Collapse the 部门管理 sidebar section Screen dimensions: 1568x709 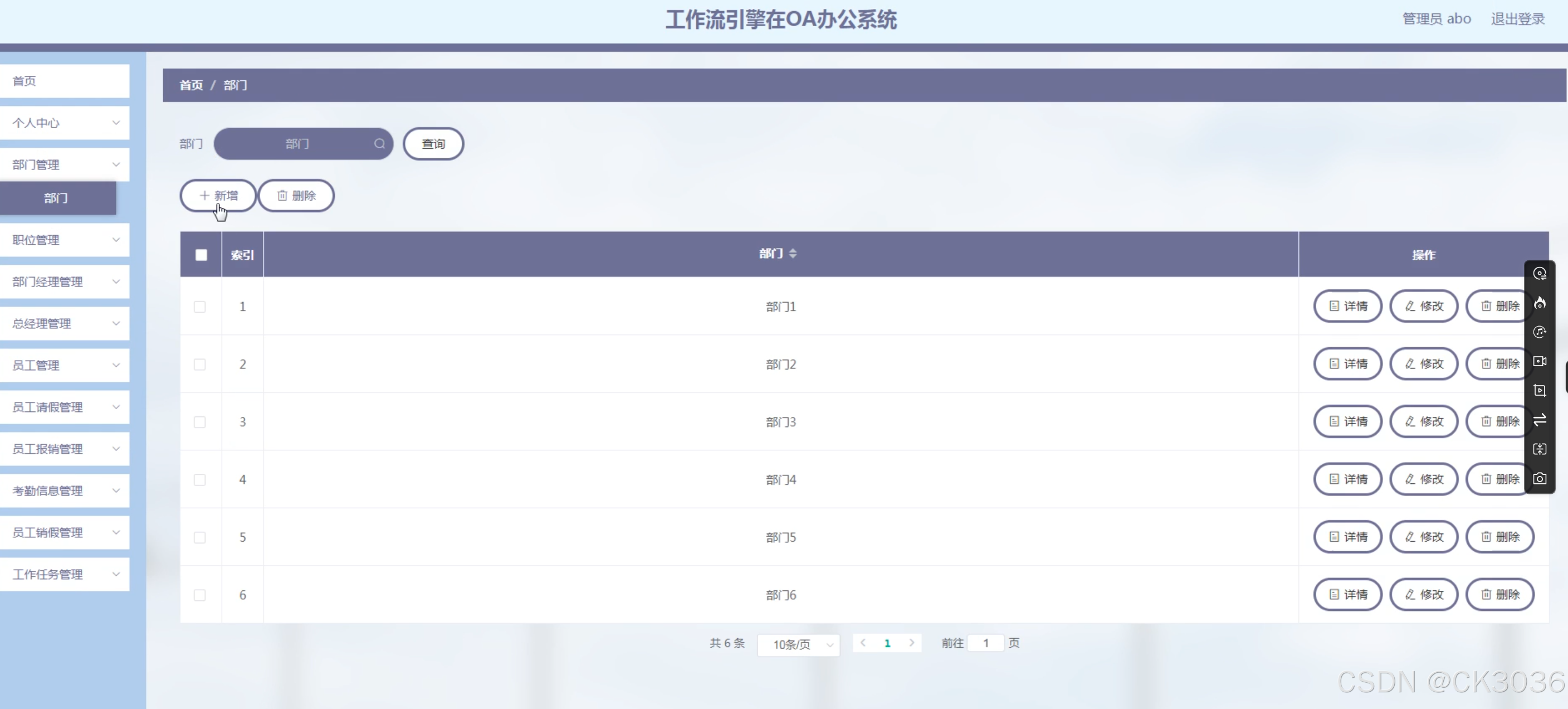pyautogui.click(x=65, y=164)
